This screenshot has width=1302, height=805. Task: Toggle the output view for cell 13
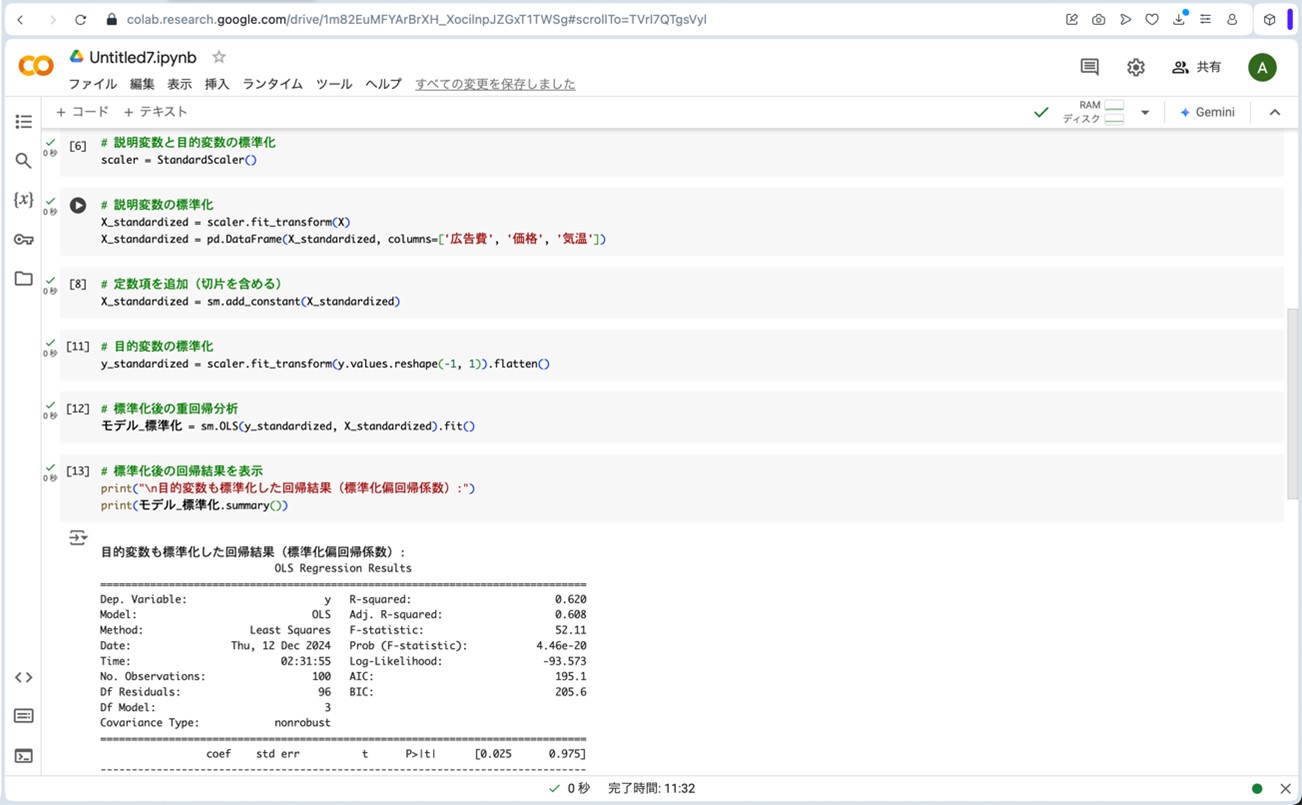coord(78,539)
